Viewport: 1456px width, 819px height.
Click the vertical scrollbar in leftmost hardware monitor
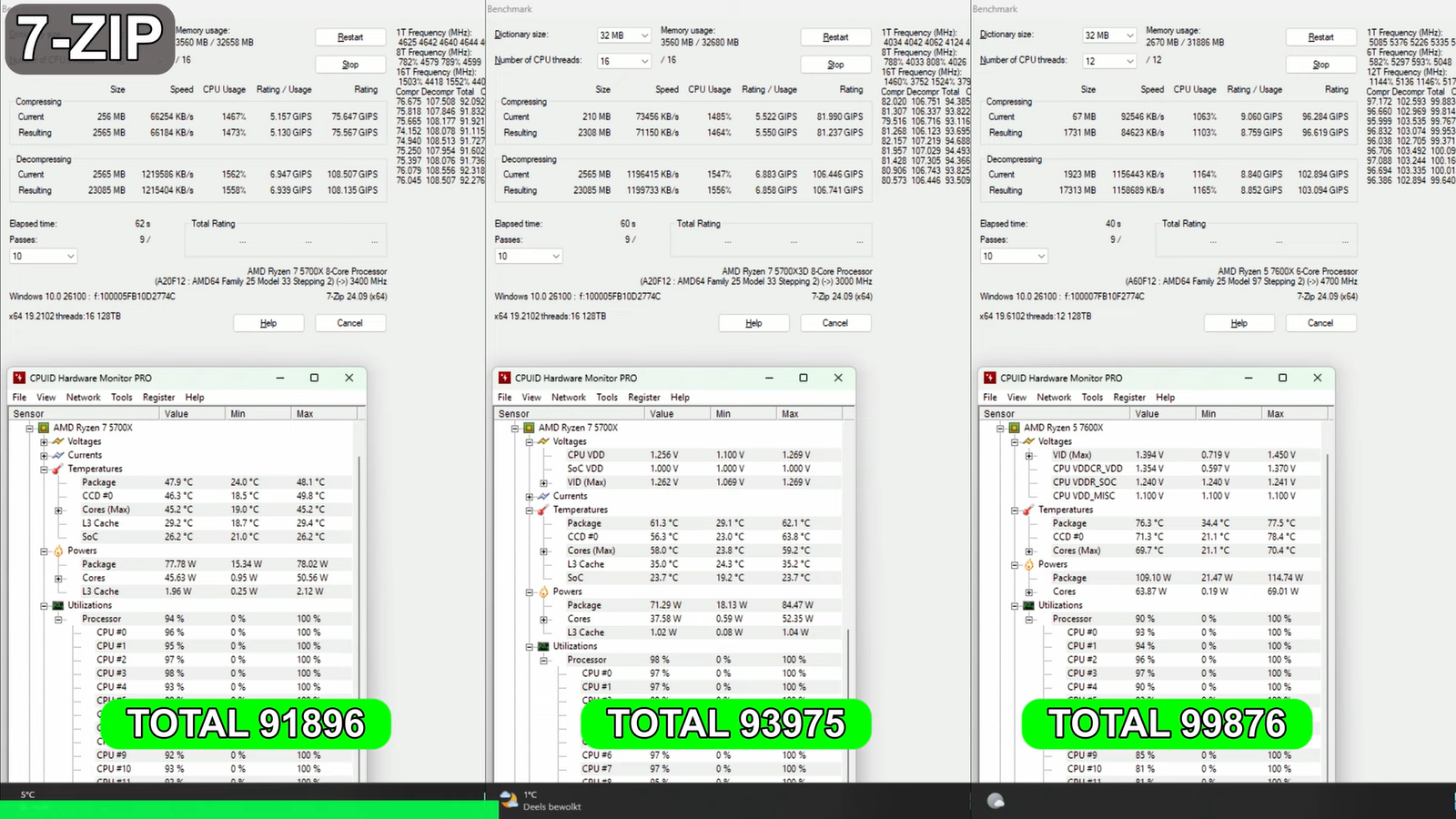click(x=360, y=591)
